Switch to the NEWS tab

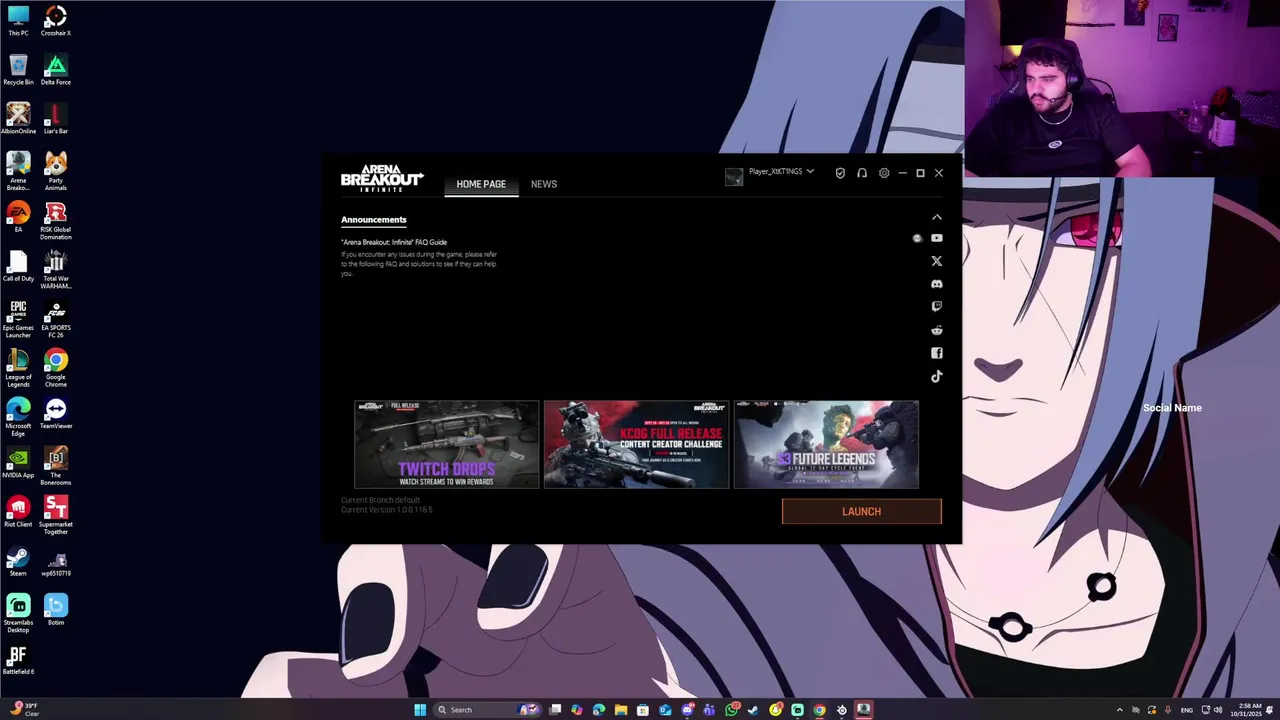coord(544,184)
